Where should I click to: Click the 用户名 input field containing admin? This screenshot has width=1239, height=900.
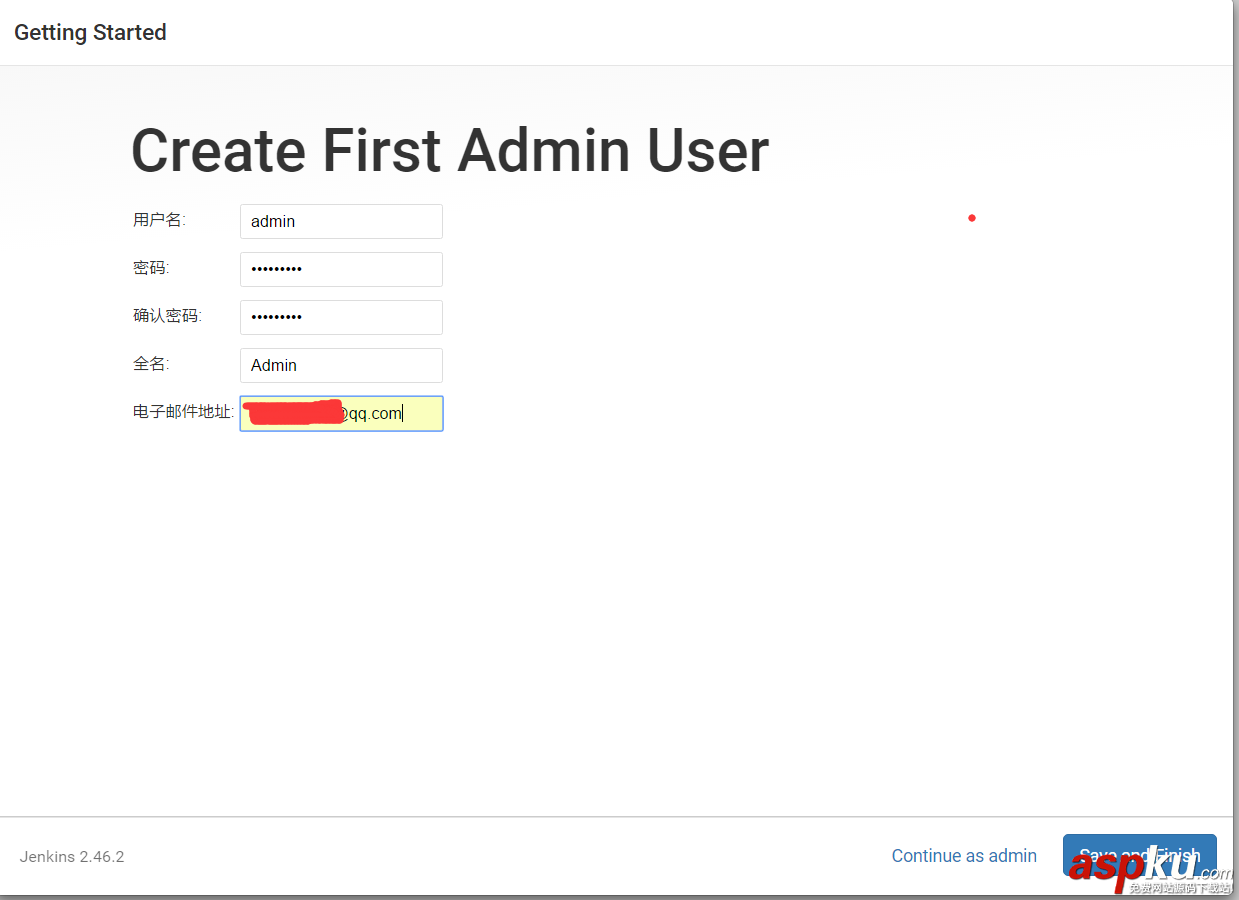coord(341,222)
